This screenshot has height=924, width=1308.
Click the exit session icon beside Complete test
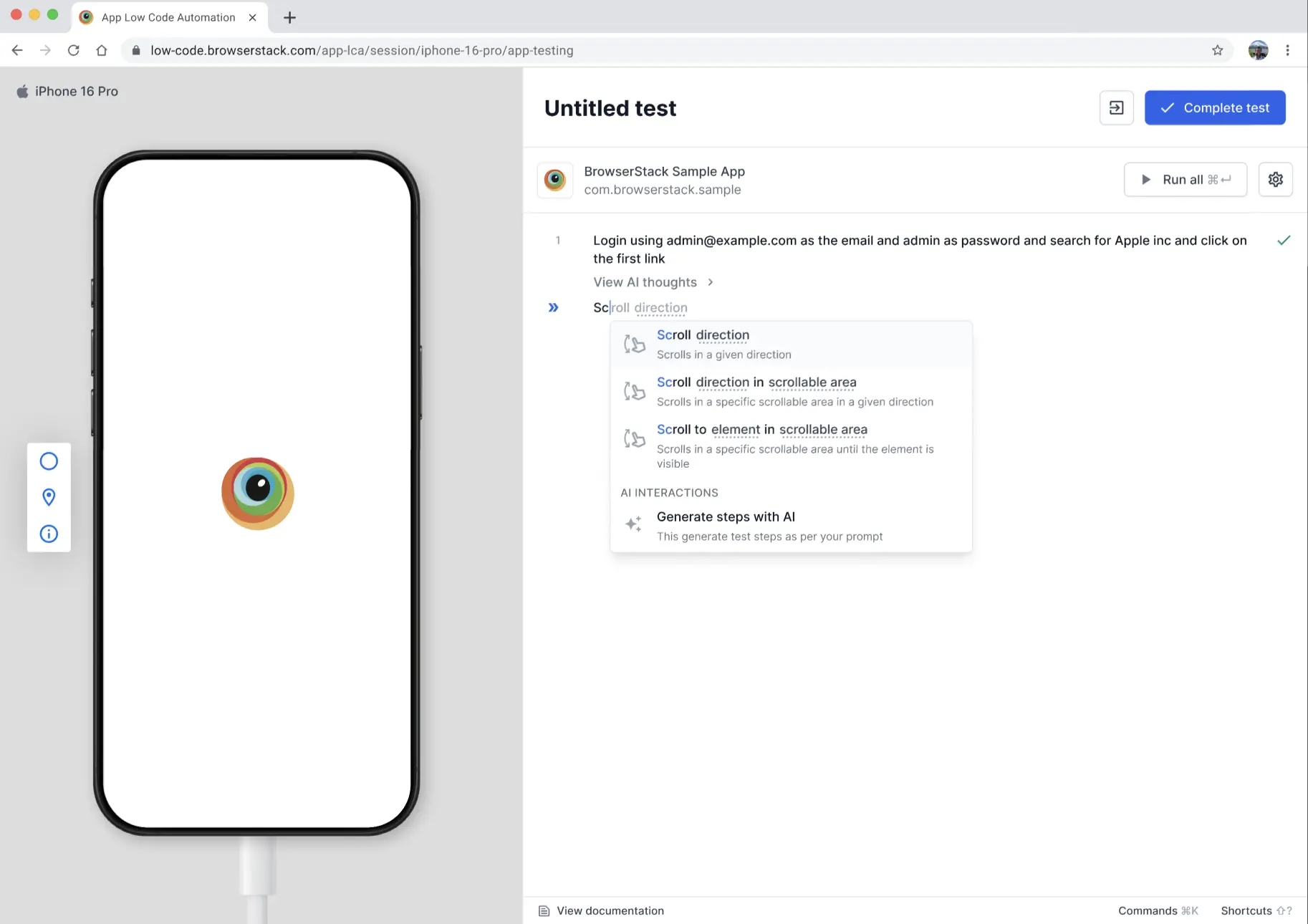tap(1116, 107)
